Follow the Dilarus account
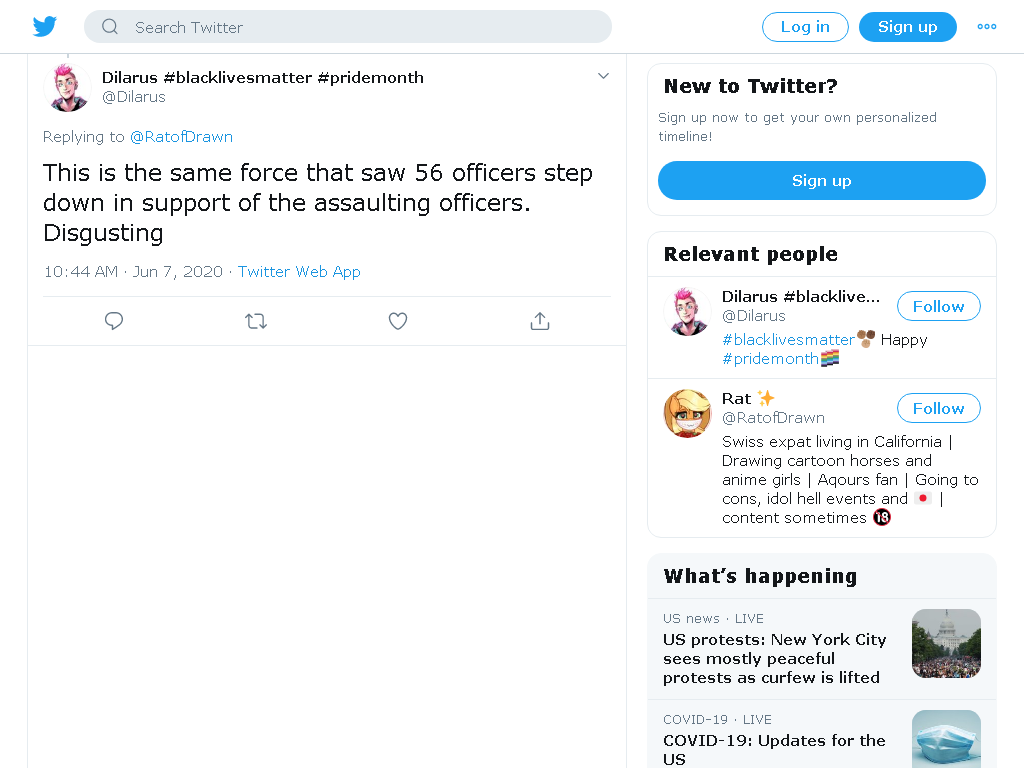Screen dimensions: 1024x768 [x=938, y=306]
